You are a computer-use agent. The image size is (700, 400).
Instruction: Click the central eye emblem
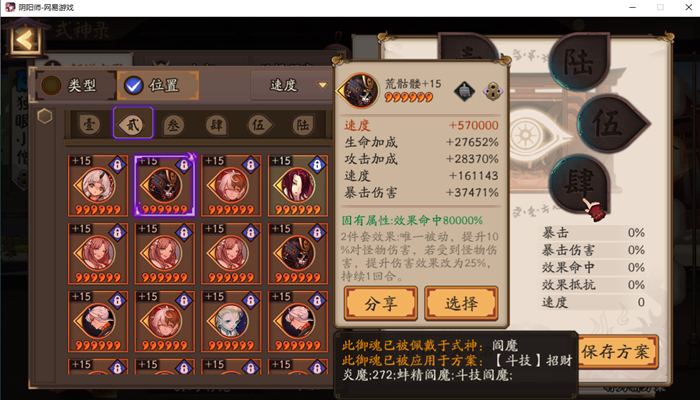coord(526,136)
